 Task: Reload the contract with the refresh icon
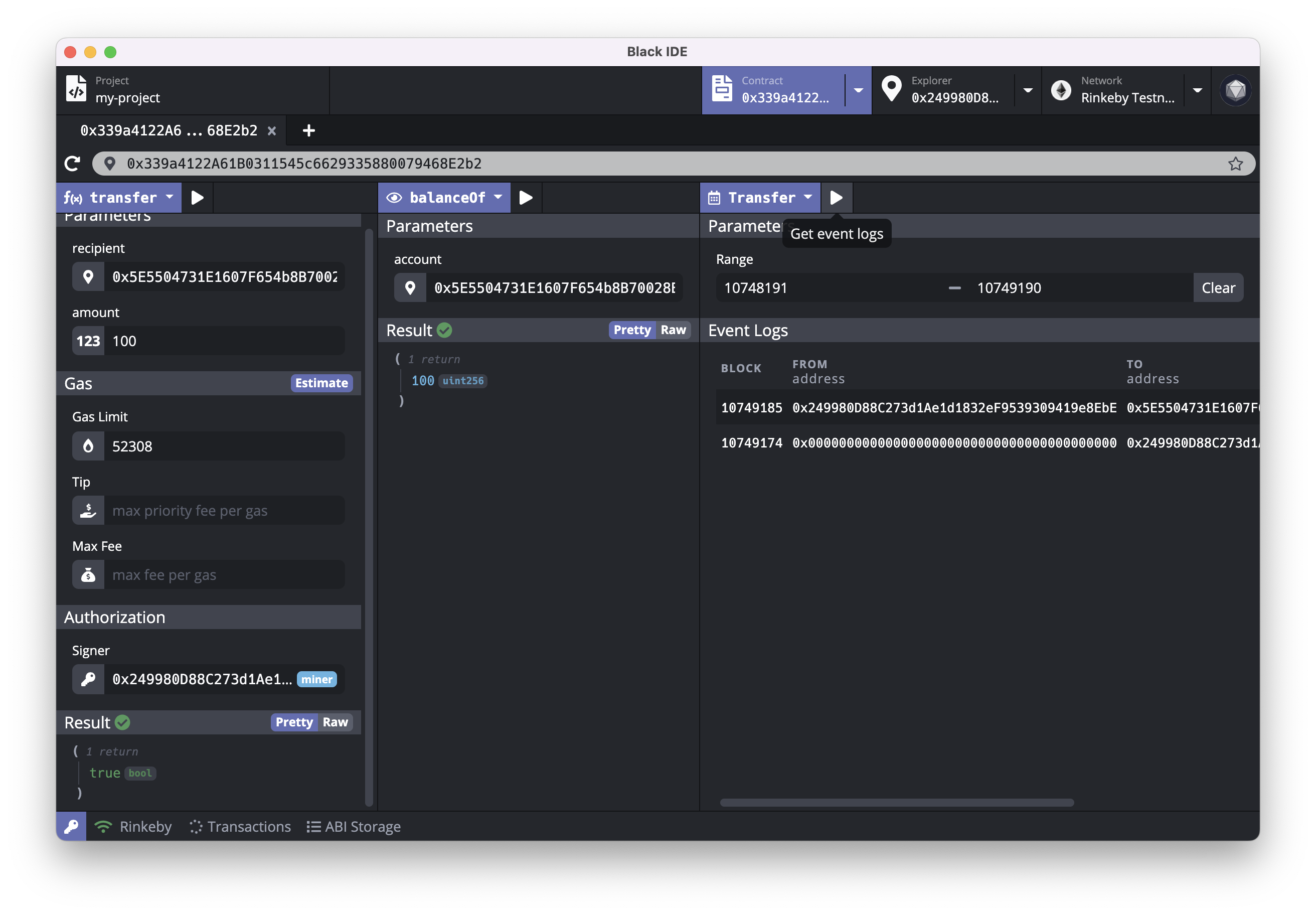[x=73, y=164]
